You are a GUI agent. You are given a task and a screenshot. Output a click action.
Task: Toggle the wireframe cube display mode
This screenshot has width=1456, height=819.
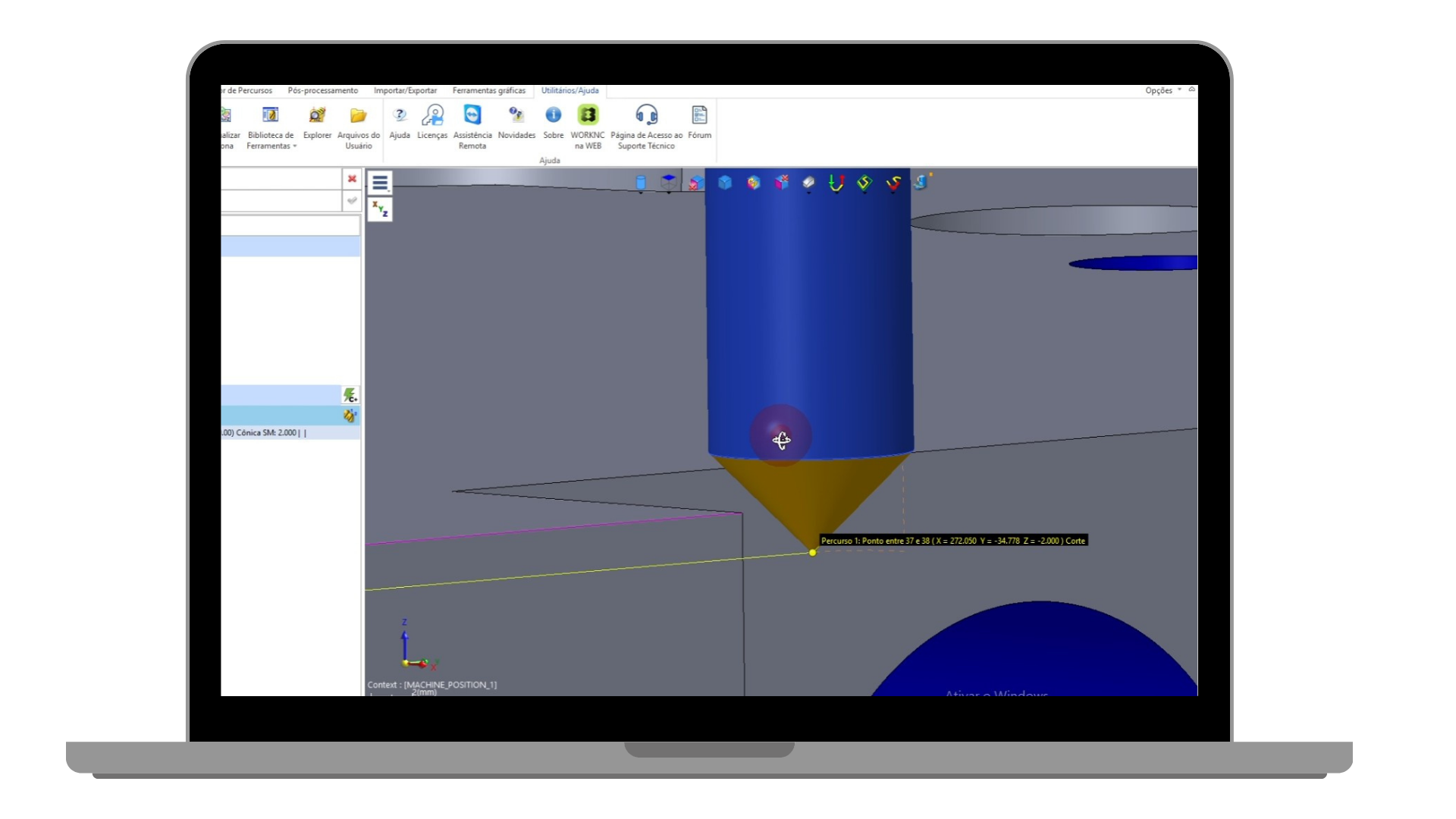coord(668,182)
